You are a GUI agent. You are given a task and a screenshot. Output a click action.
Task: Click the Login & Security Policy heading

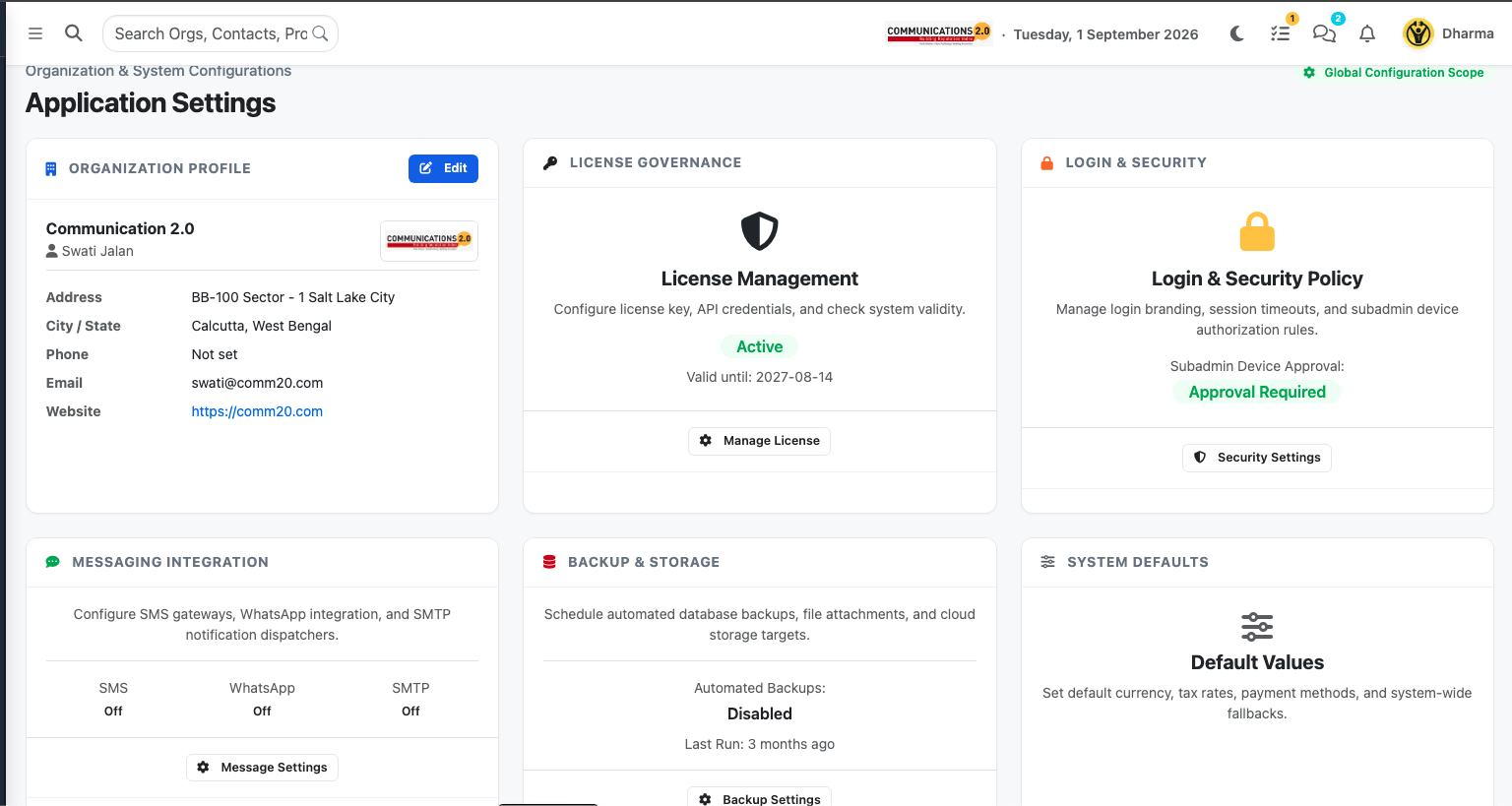point(1257,279)
